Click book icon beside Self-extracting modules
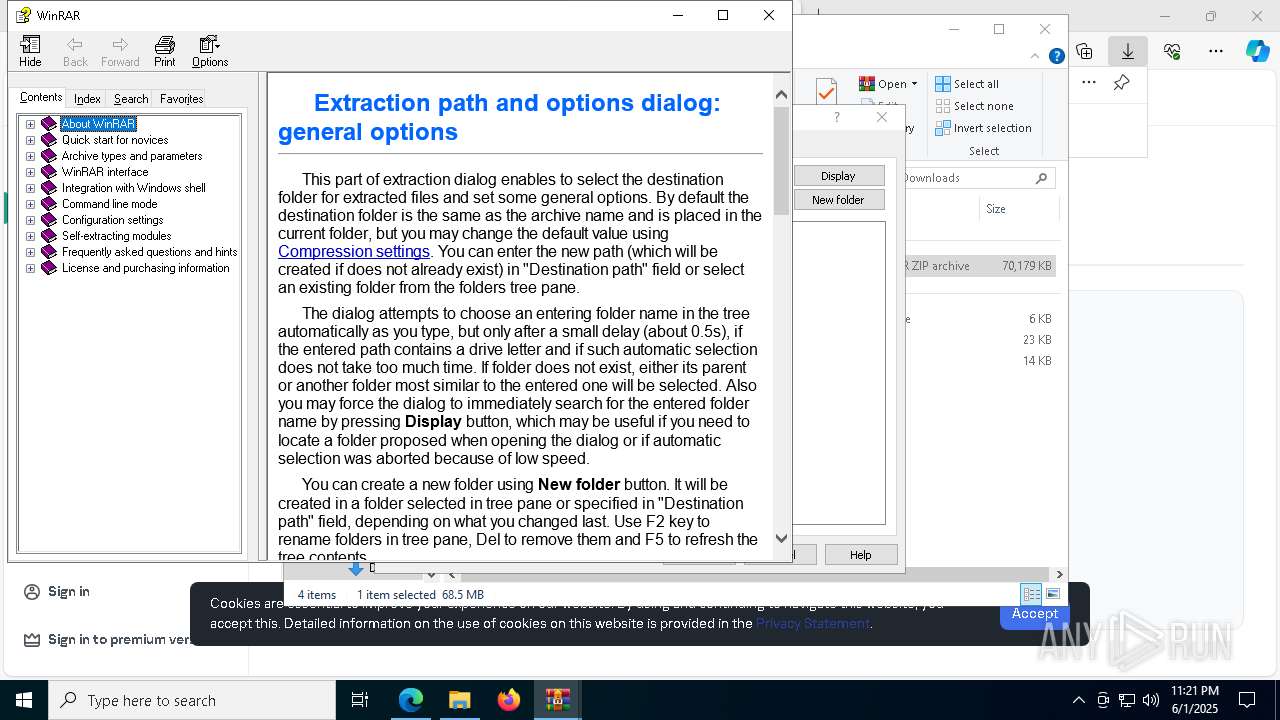 49,236
